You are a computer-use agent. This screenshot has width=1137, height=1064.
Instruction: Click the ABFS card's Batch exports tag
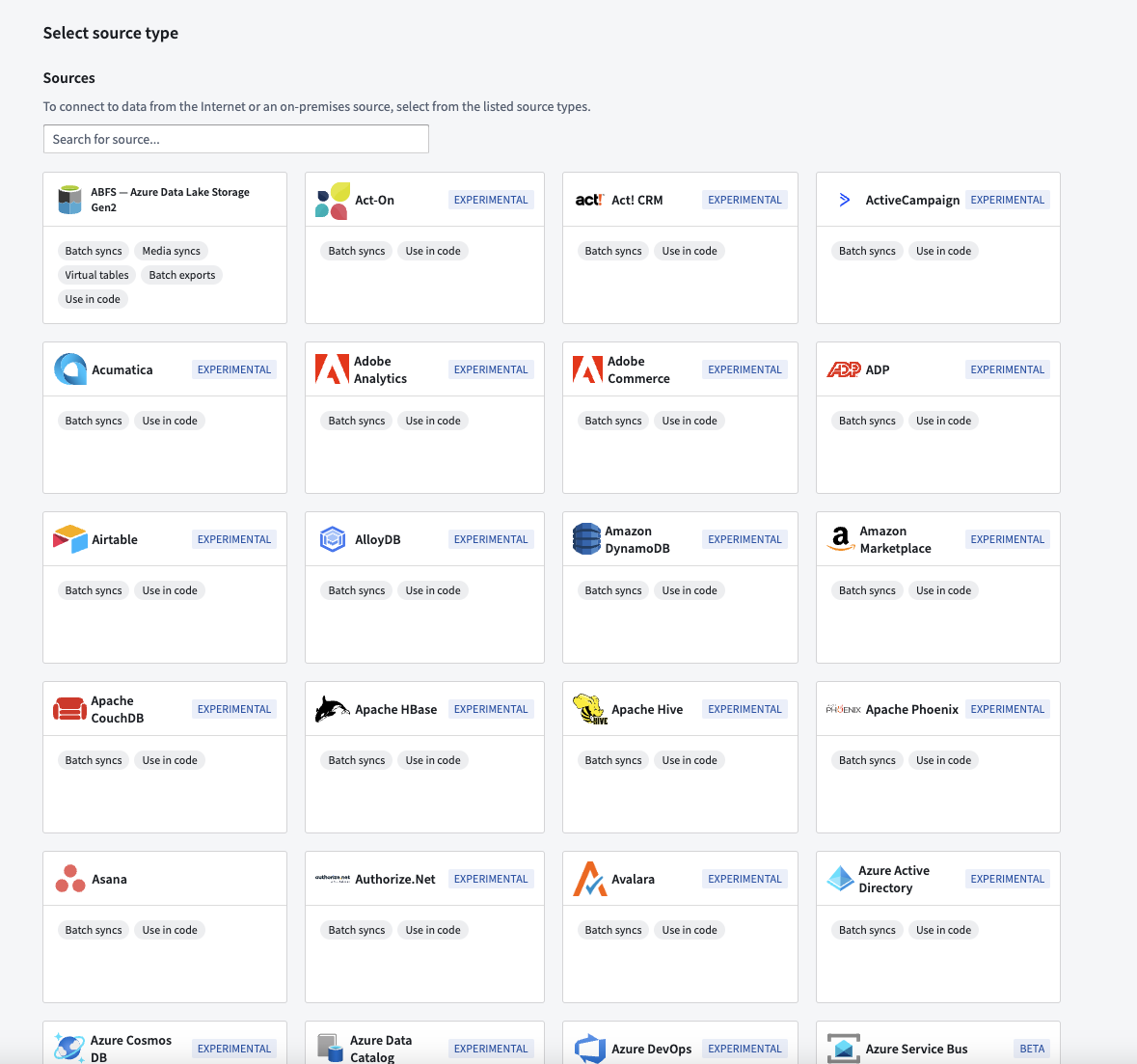point(182,275)
